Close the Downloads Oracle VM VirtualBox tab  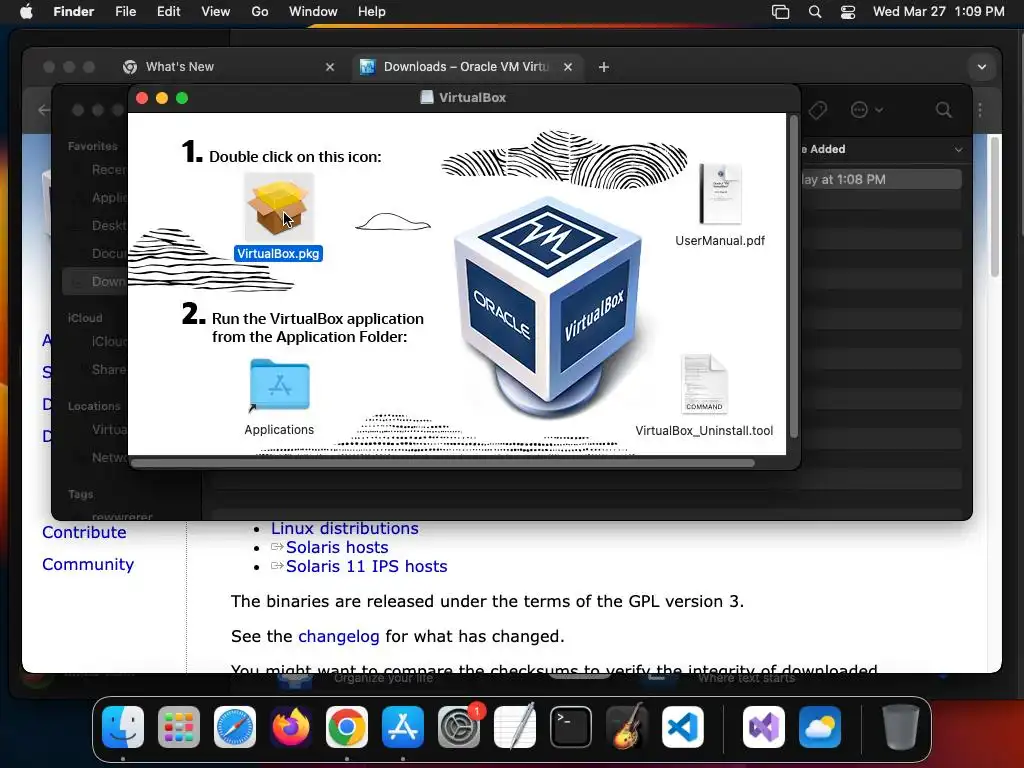(x=568, y=67)
